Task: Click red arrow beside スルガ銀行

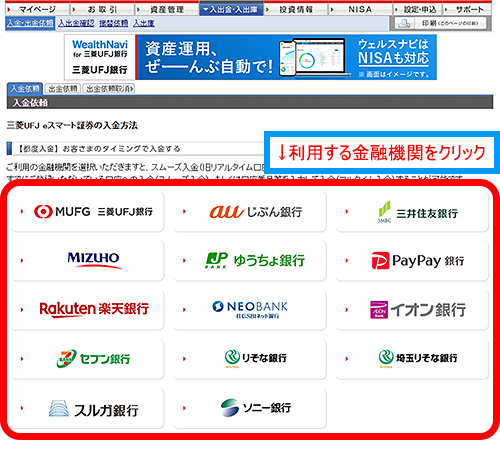Action: click(x=22, y=408)
